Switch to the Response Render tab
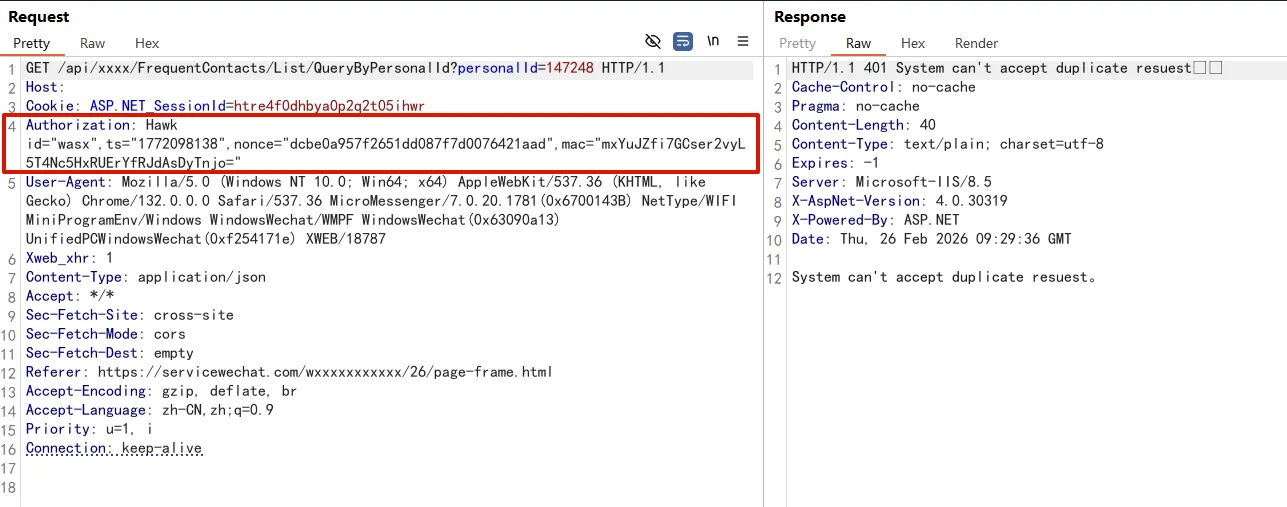The image size is (1287, 507). 976,43
